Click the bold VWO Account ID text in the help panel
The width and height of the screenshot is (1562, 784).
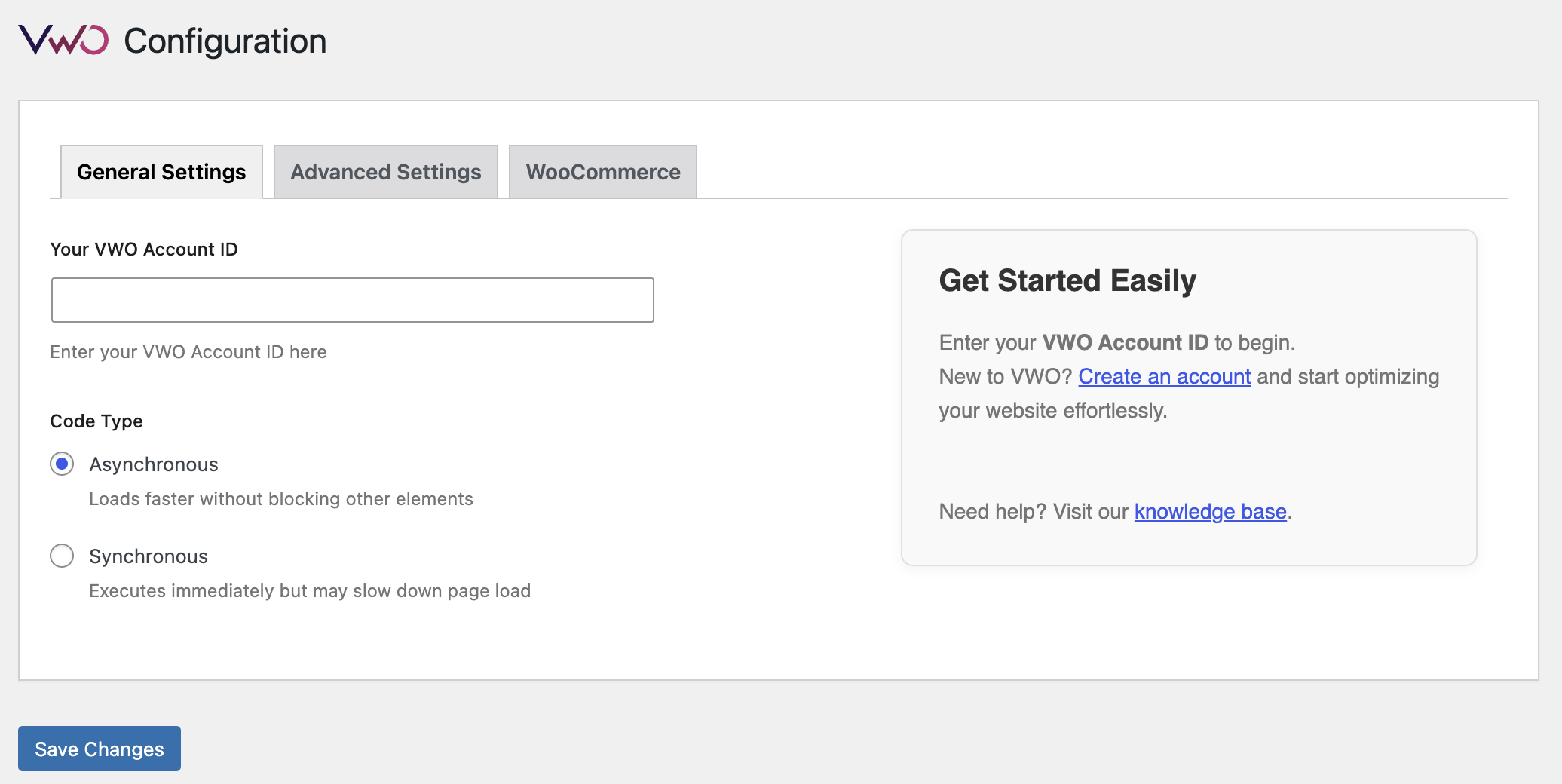(x=1125, y=342)
